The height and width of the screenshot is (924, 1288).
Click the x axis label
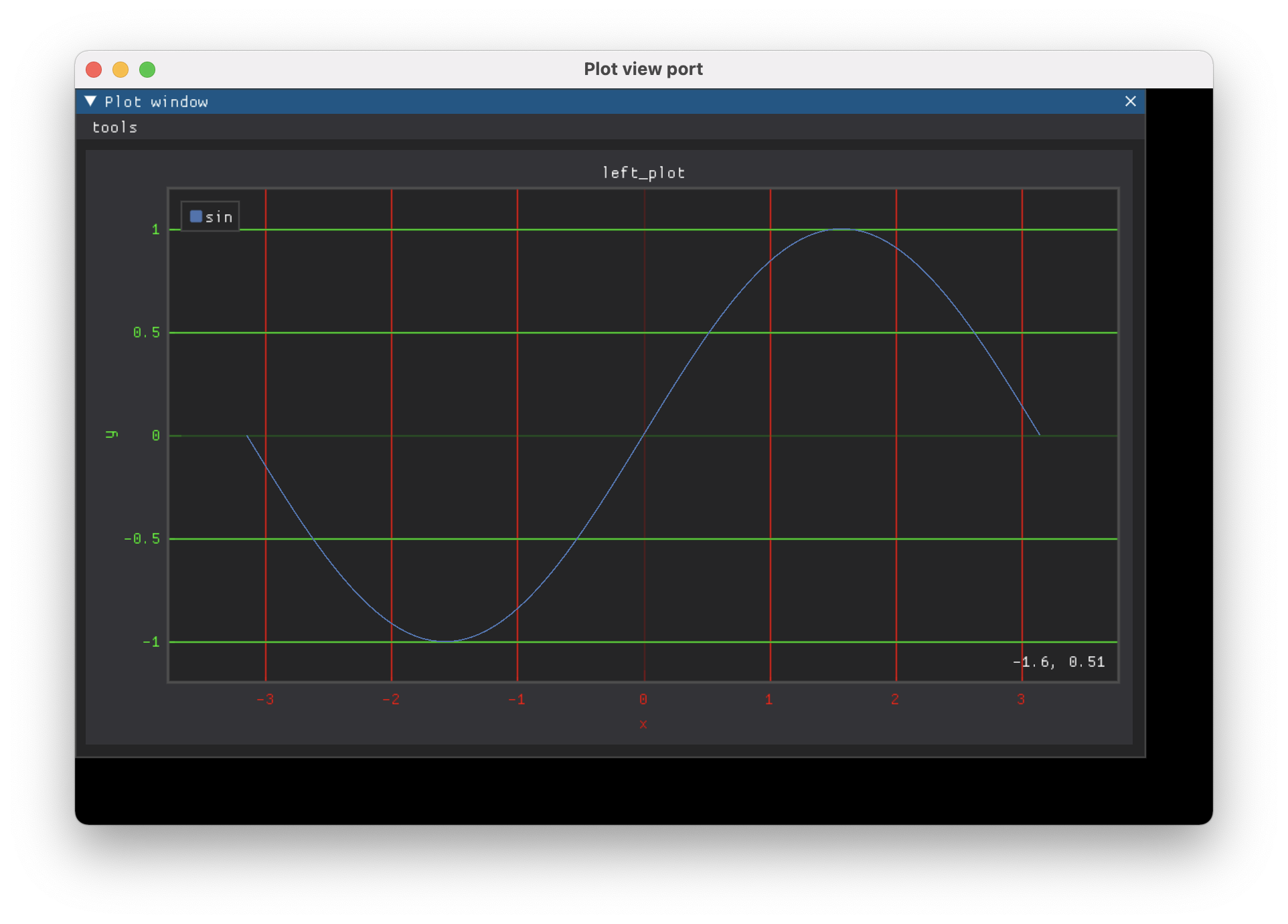(643, 724)
